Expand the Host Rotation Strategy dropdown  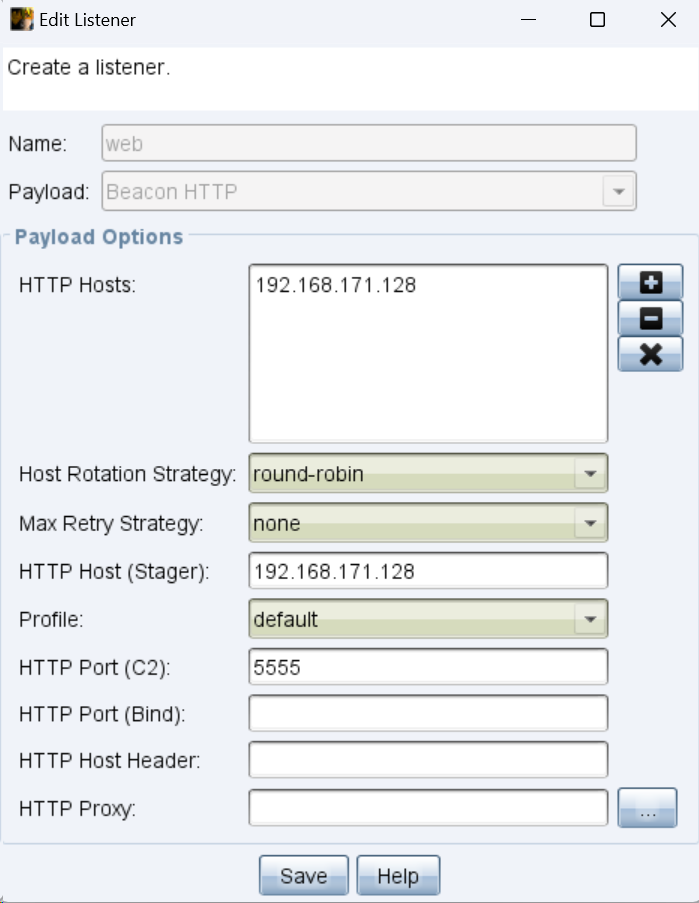click(x=590, y=473)
